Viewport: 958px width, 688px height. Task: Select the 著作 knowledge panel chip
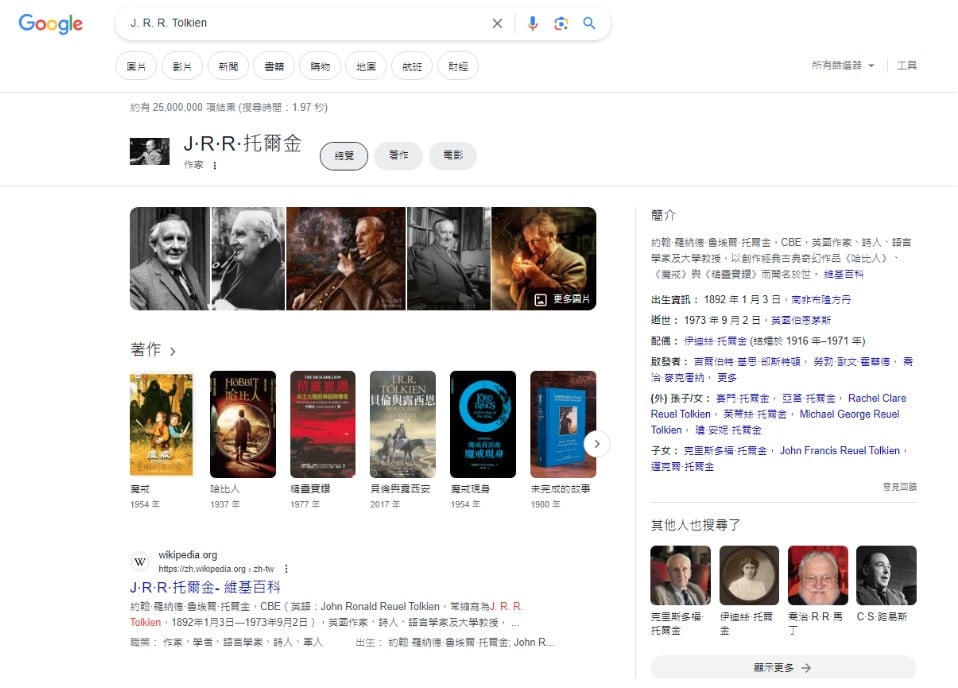point(399,155)
